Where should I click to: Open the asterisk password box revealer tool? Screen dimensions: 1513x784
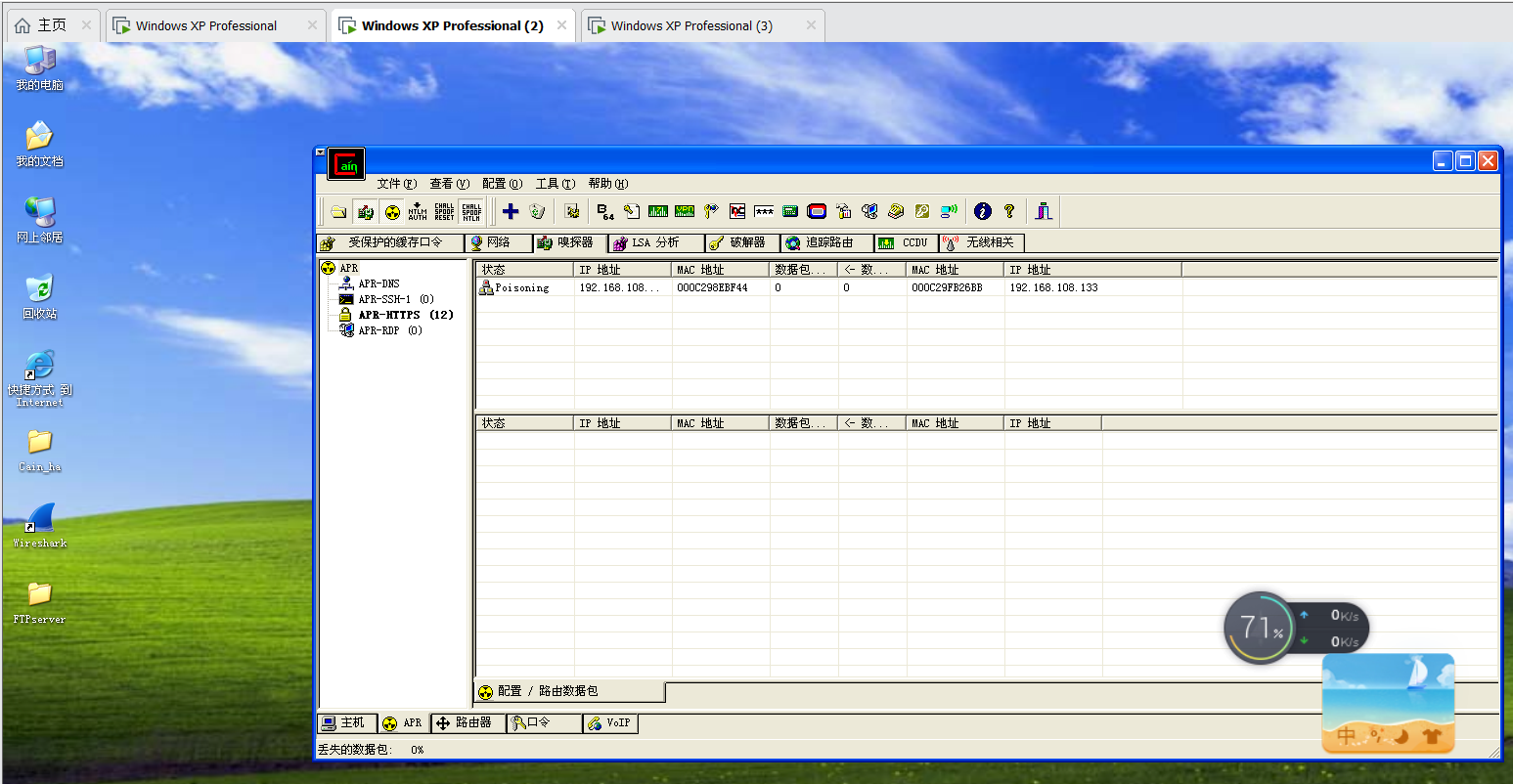pos(764,211)
